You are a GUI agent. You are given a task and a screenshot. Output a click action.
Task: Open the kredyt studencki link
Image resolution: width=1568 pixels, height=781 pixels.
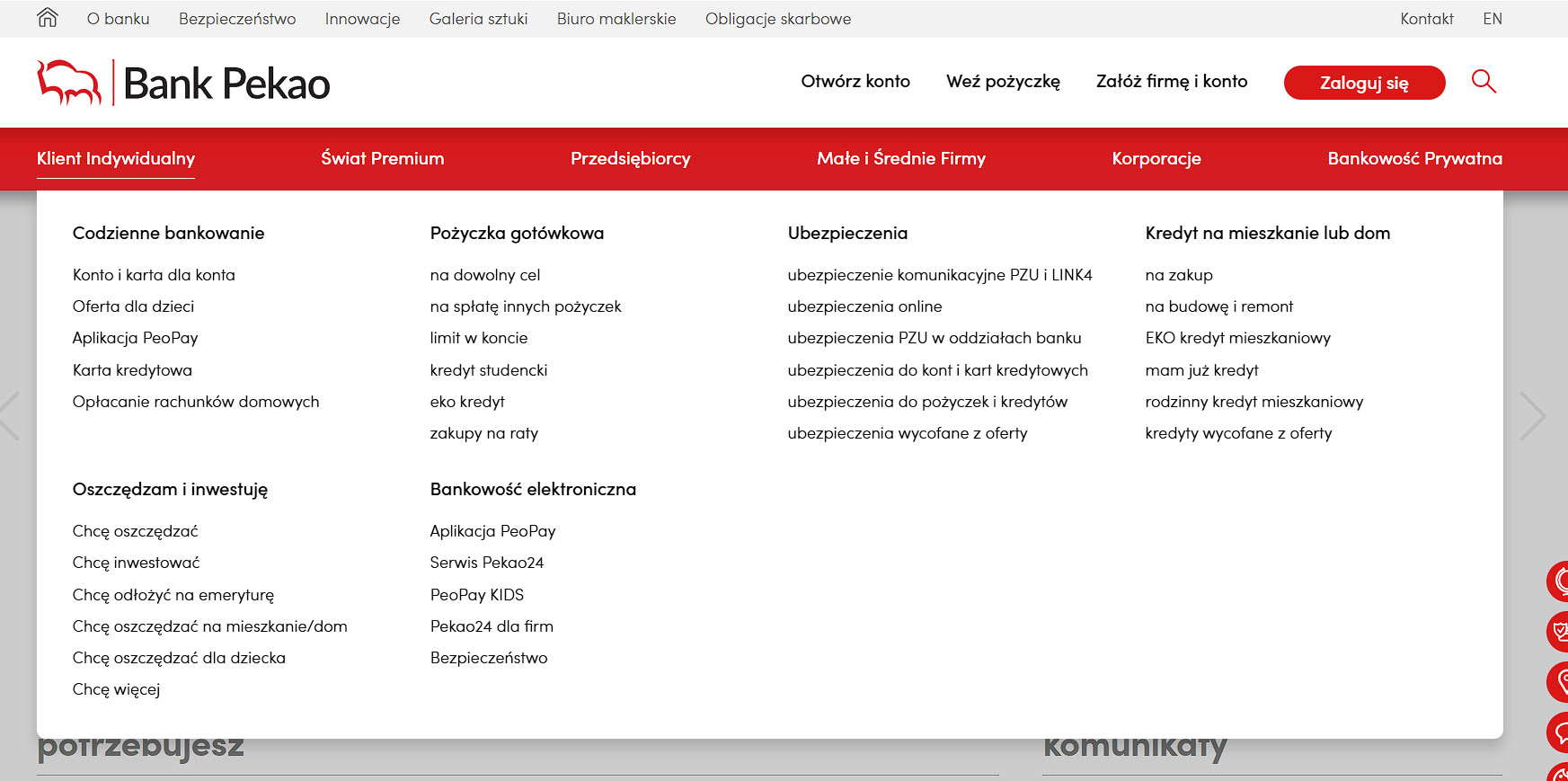coord(489,370)
